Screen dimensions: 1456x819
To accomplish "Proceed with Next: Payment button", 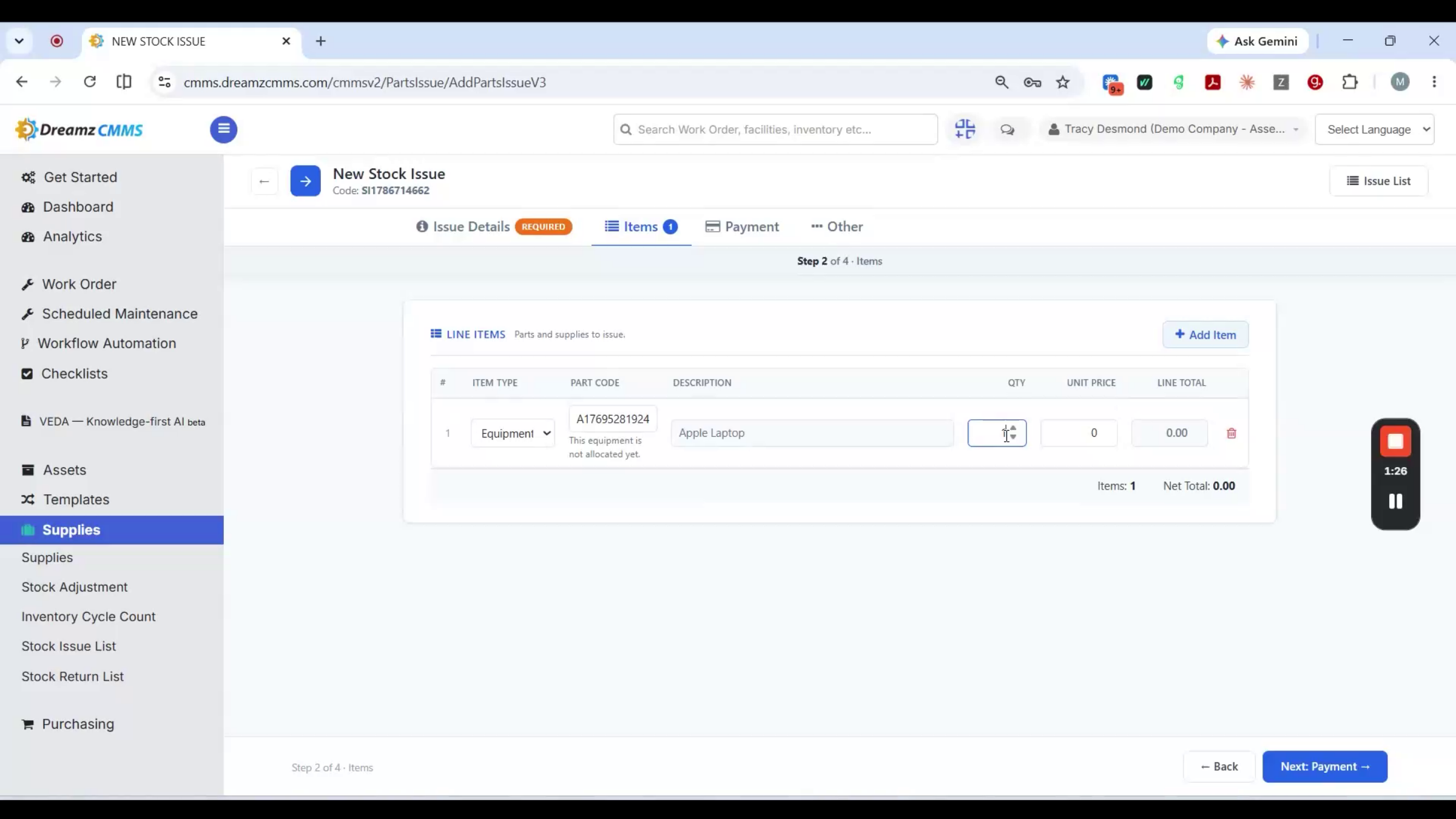I will click(1325, 767).
